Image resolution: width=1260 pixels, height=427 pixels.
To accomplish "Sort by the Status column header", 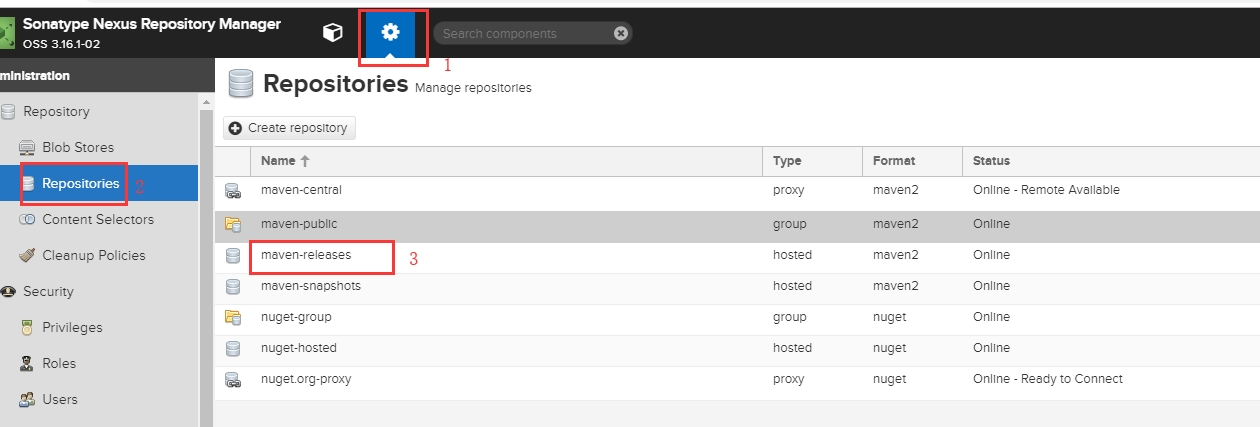I will click(x=1111, y=160).
